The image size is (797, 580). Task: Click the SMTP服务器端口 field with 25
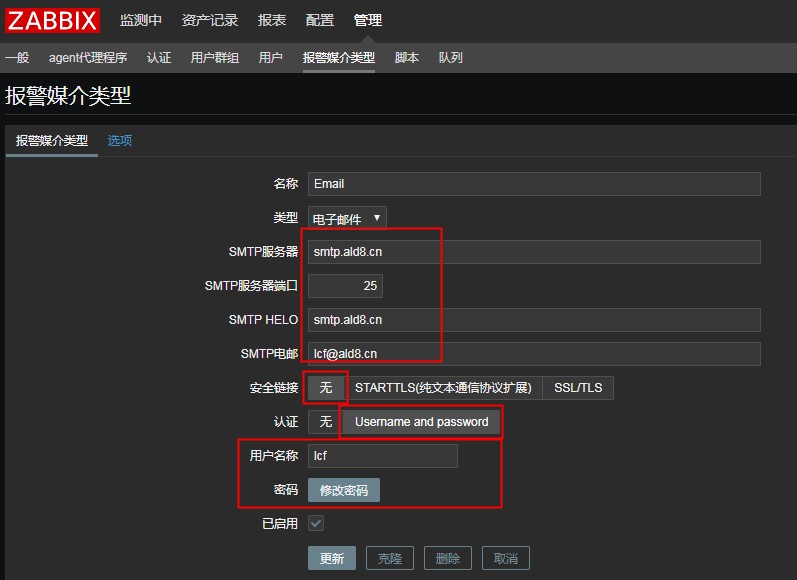click(345, 286)
